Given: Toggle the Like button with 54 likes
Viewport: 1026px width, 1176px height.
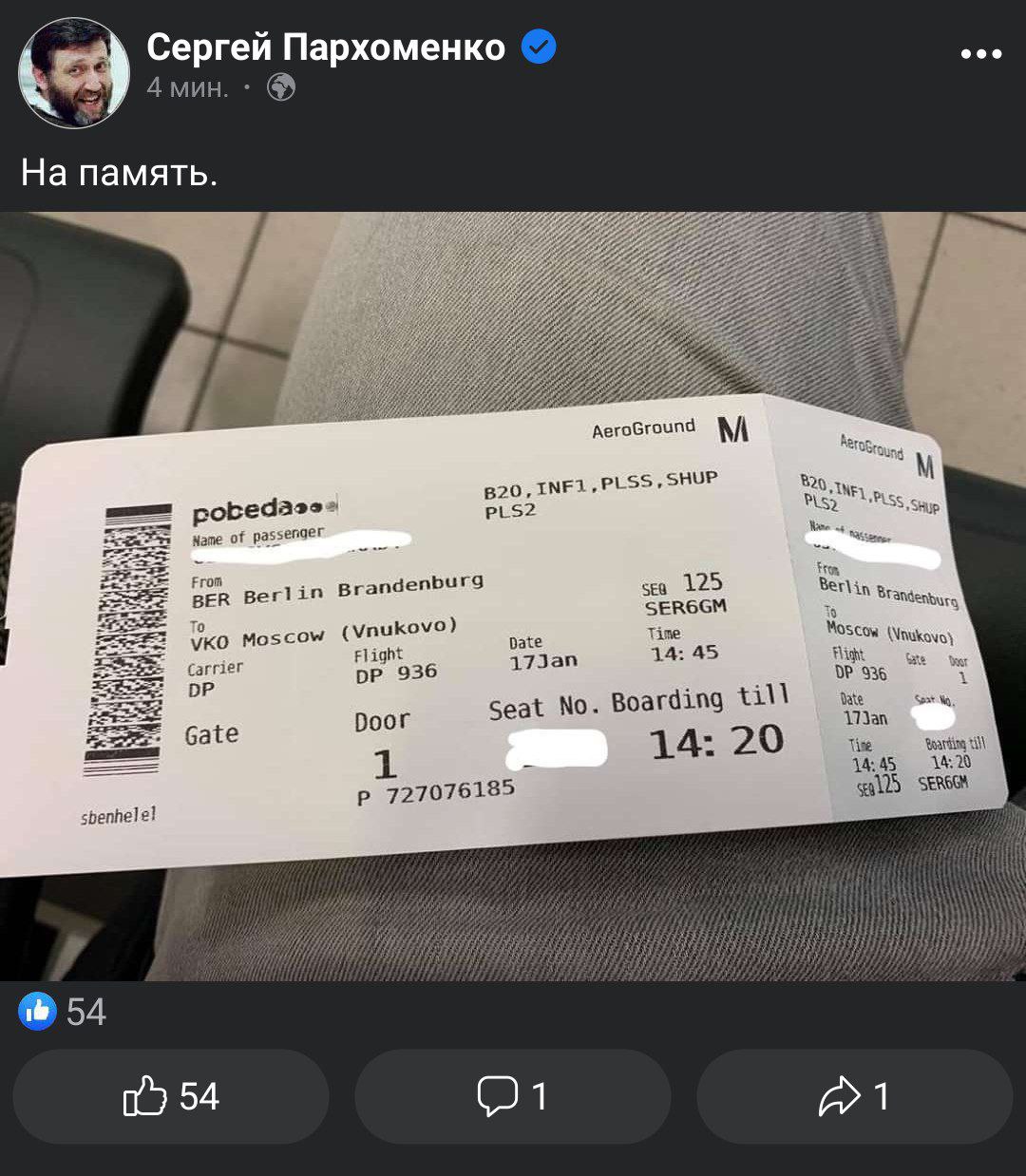Looking at the screenshot, I should click(171, 1096).
